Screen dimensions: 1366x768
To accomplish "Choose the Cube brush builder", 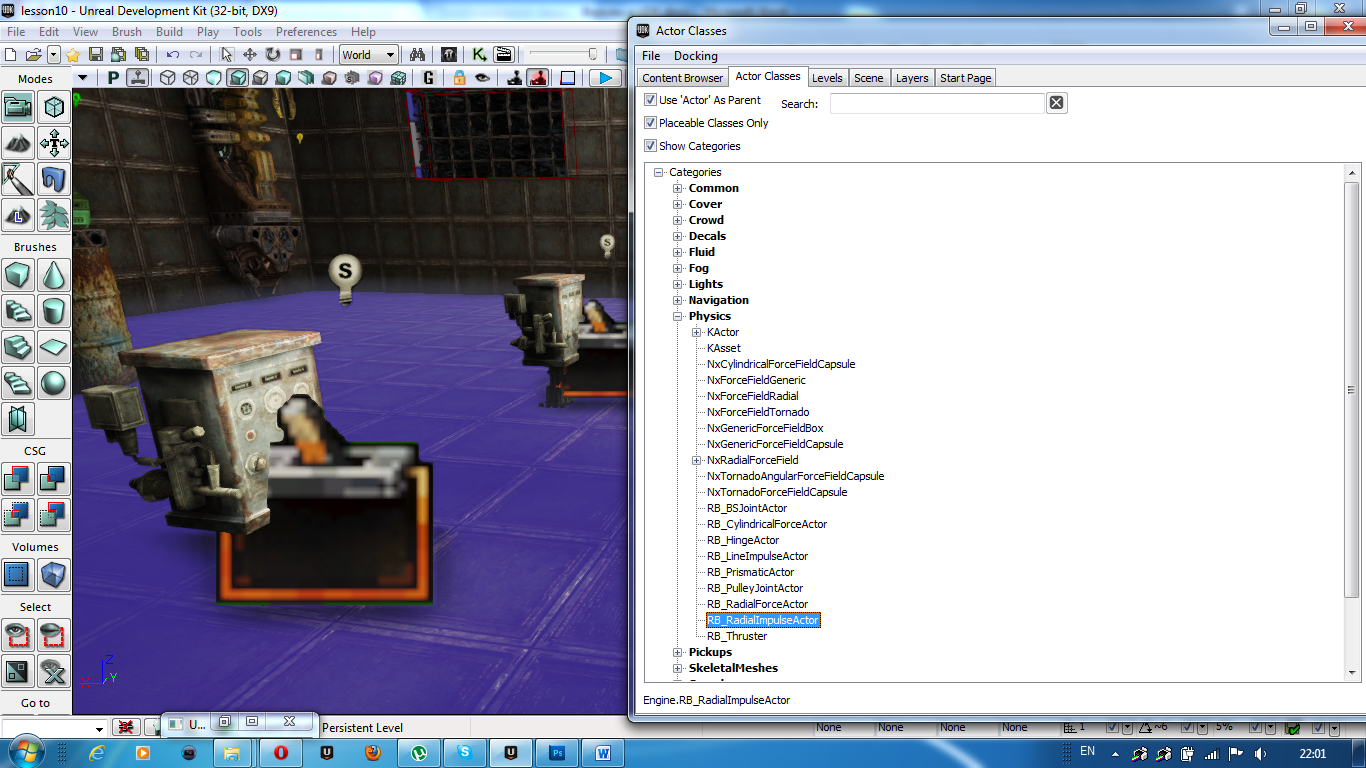I will (x=18, y=275).
